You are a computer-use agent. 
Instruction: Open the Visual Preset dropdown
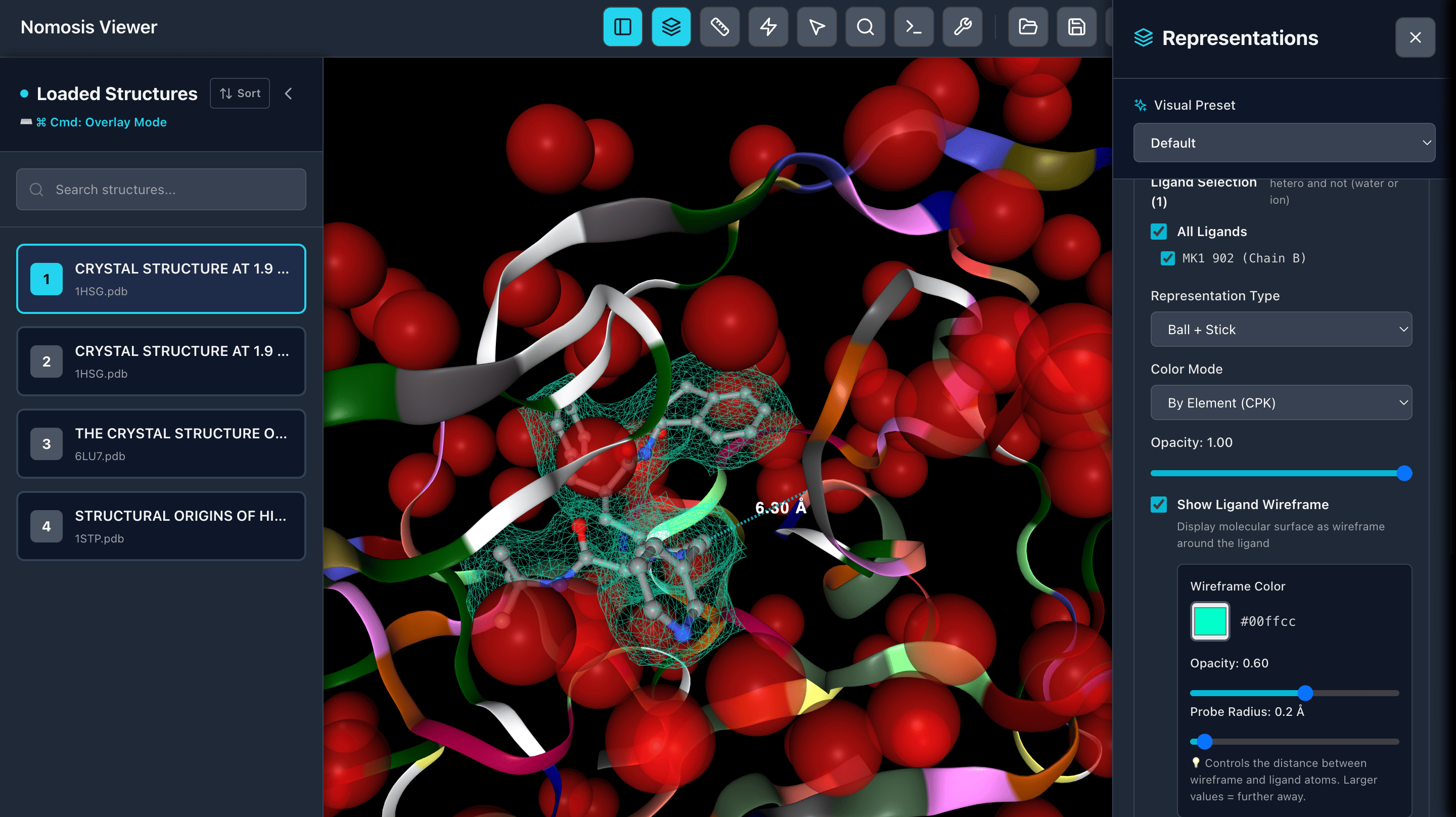pyautogui.click(x=1284, y=143)
